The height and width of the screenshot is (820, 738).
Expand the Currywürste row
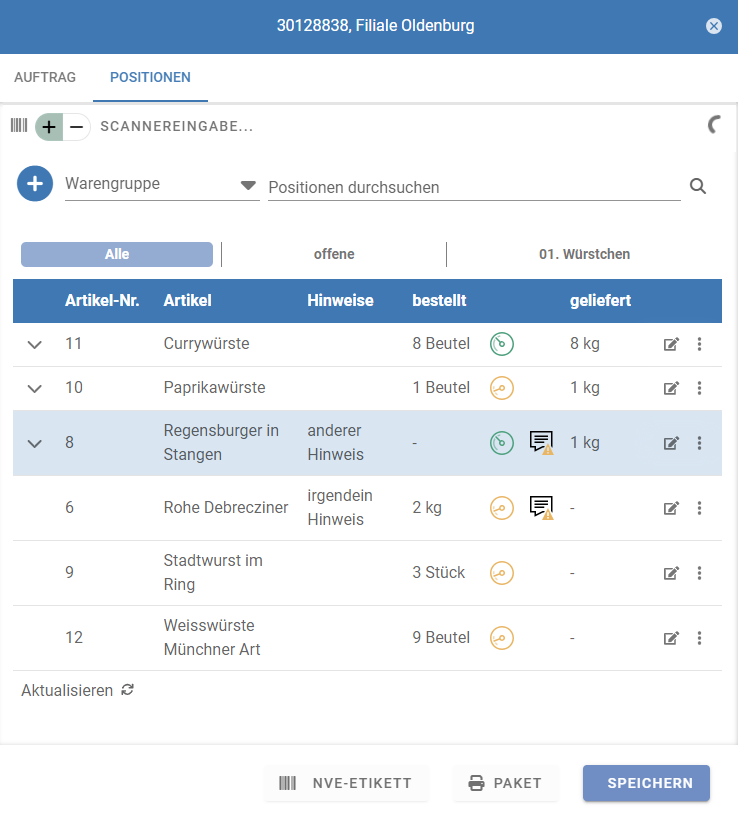click(35, 345)
